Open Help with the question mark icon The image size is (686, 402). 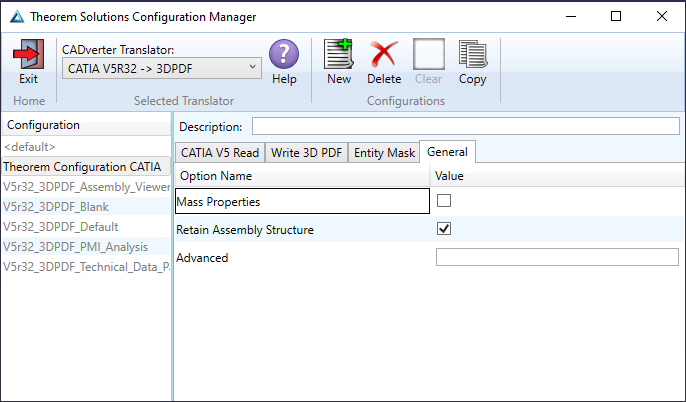point(284,54)
